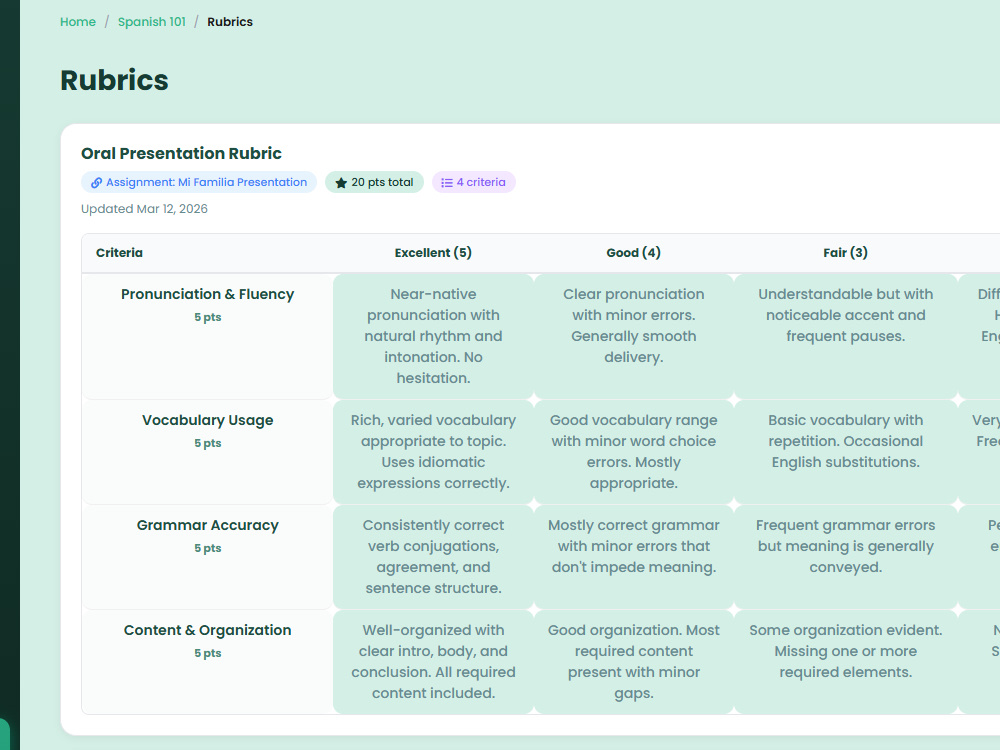The image size is (1000, 750).
Task: Go to Home breadcrumb link
Action: (78, 22)
